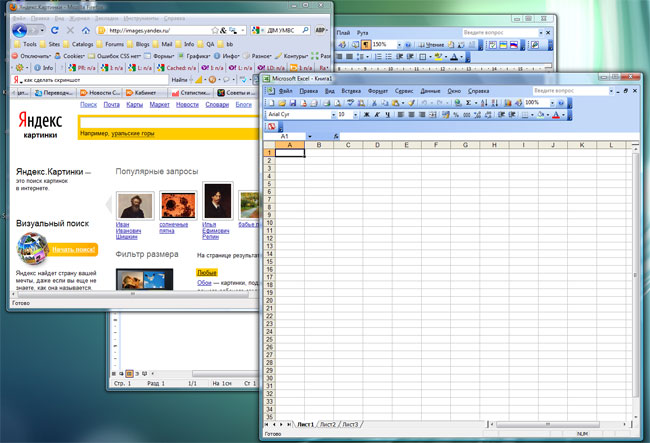Toggle print layout view button in Word
The width and height of the screenshot is (650, 443).
point(129,373)
